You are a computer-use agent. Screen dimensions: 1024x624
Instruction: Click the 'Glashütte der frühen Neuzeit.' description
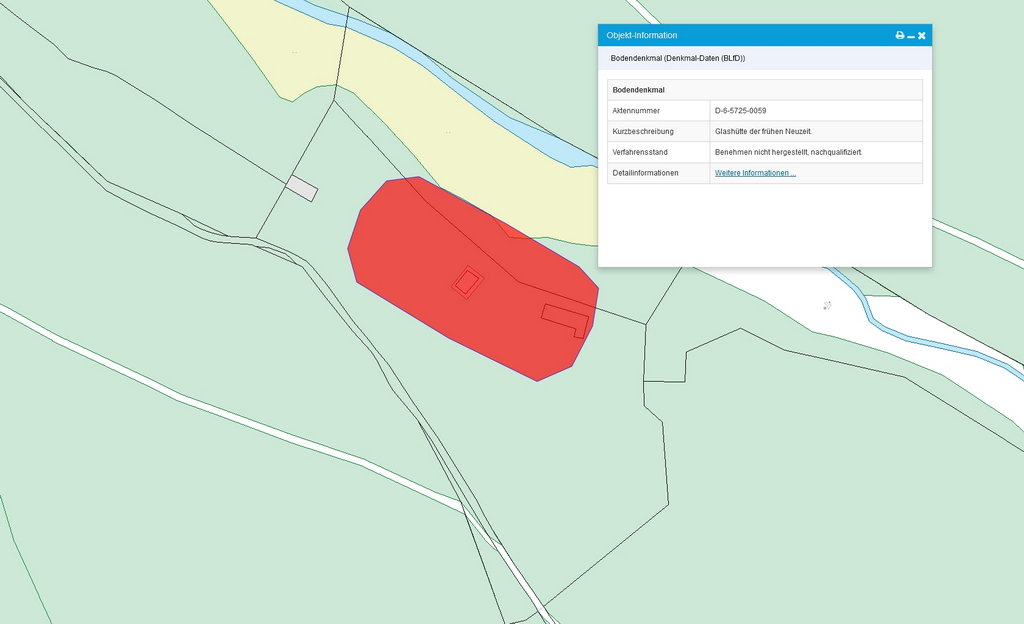763,131
